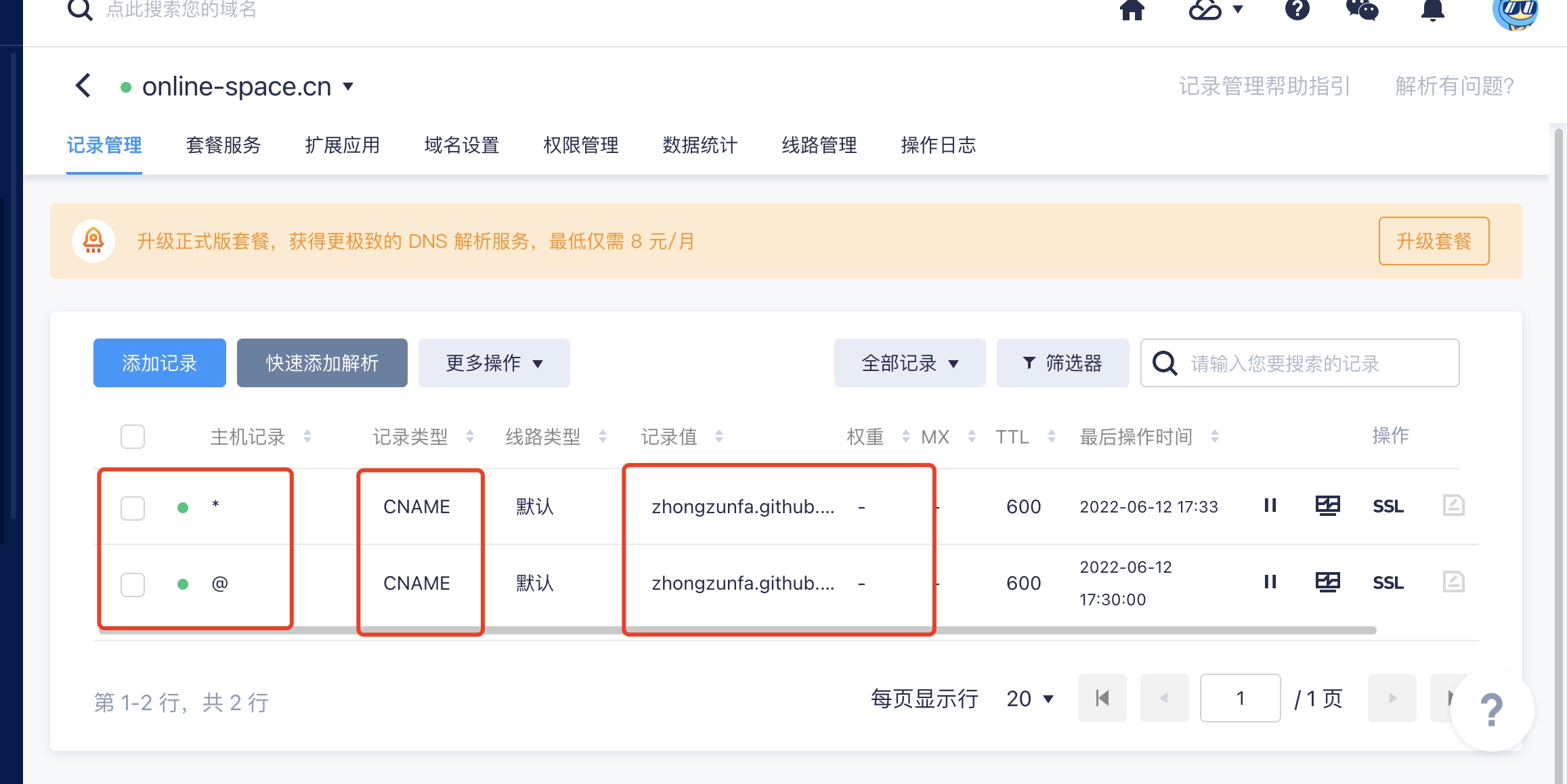Open the 操作日志 tab

(x=938, y=145)
